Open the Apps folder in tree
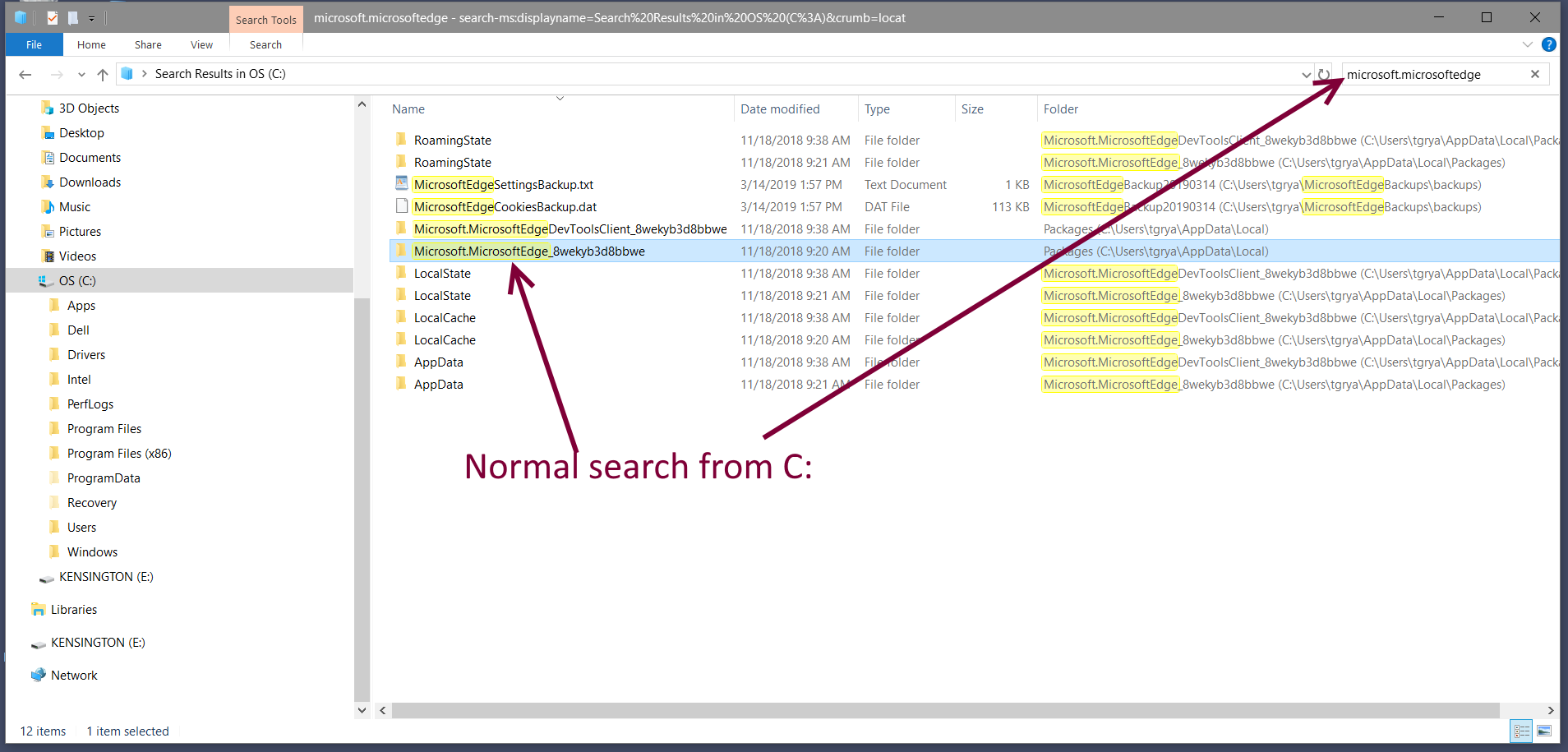 [81, 306]
